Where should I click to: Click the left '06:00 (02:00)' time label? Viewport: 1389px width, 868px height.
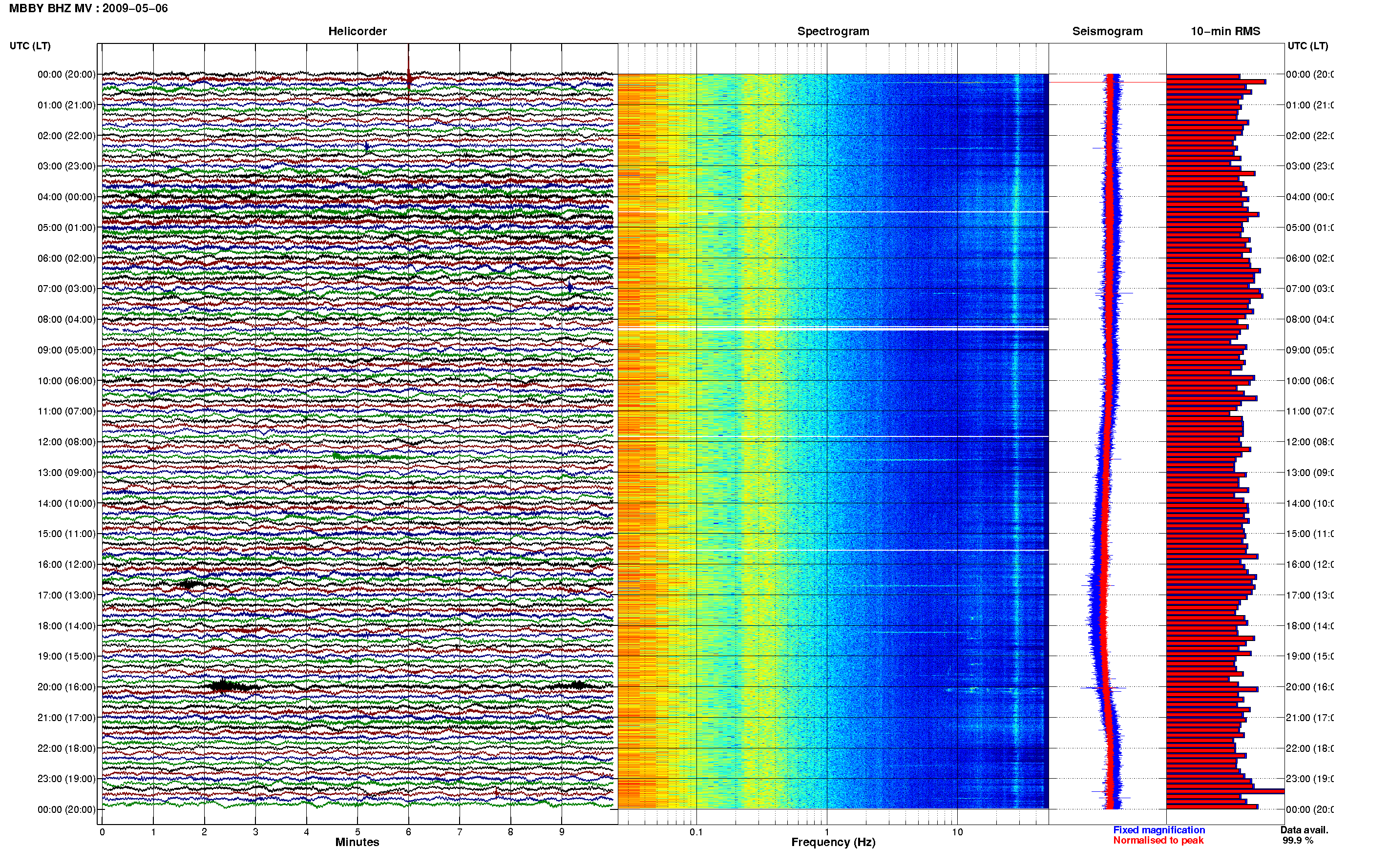[x=66, y=258]
